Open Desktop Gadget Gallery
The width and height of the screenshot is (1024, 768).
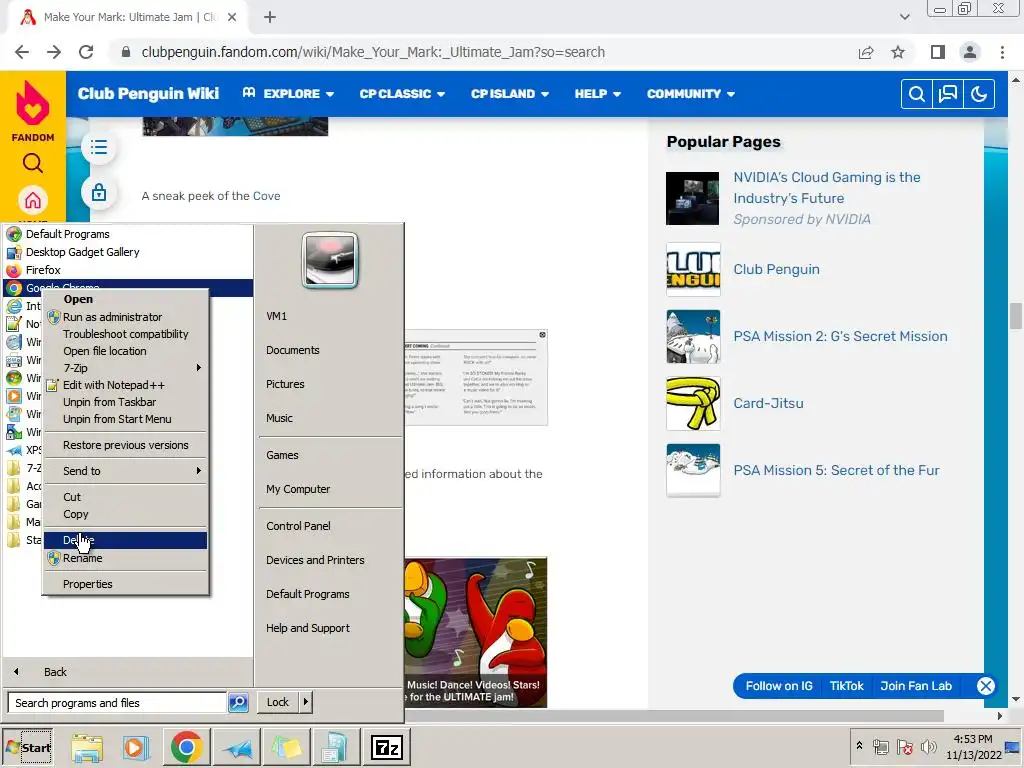128,252
